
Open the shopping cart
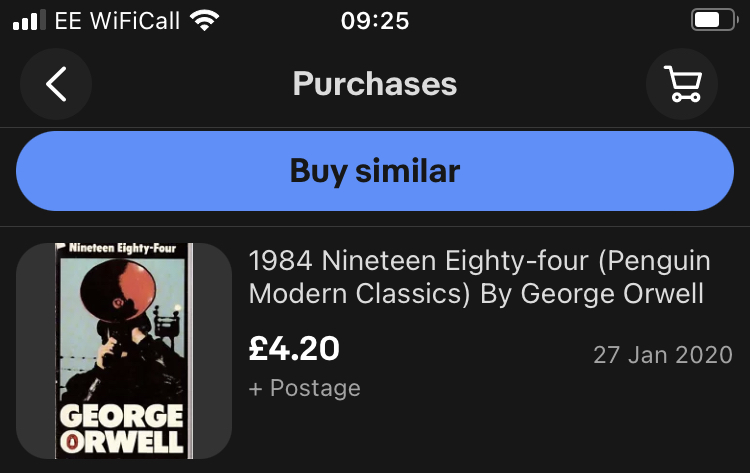pos(682,85)
